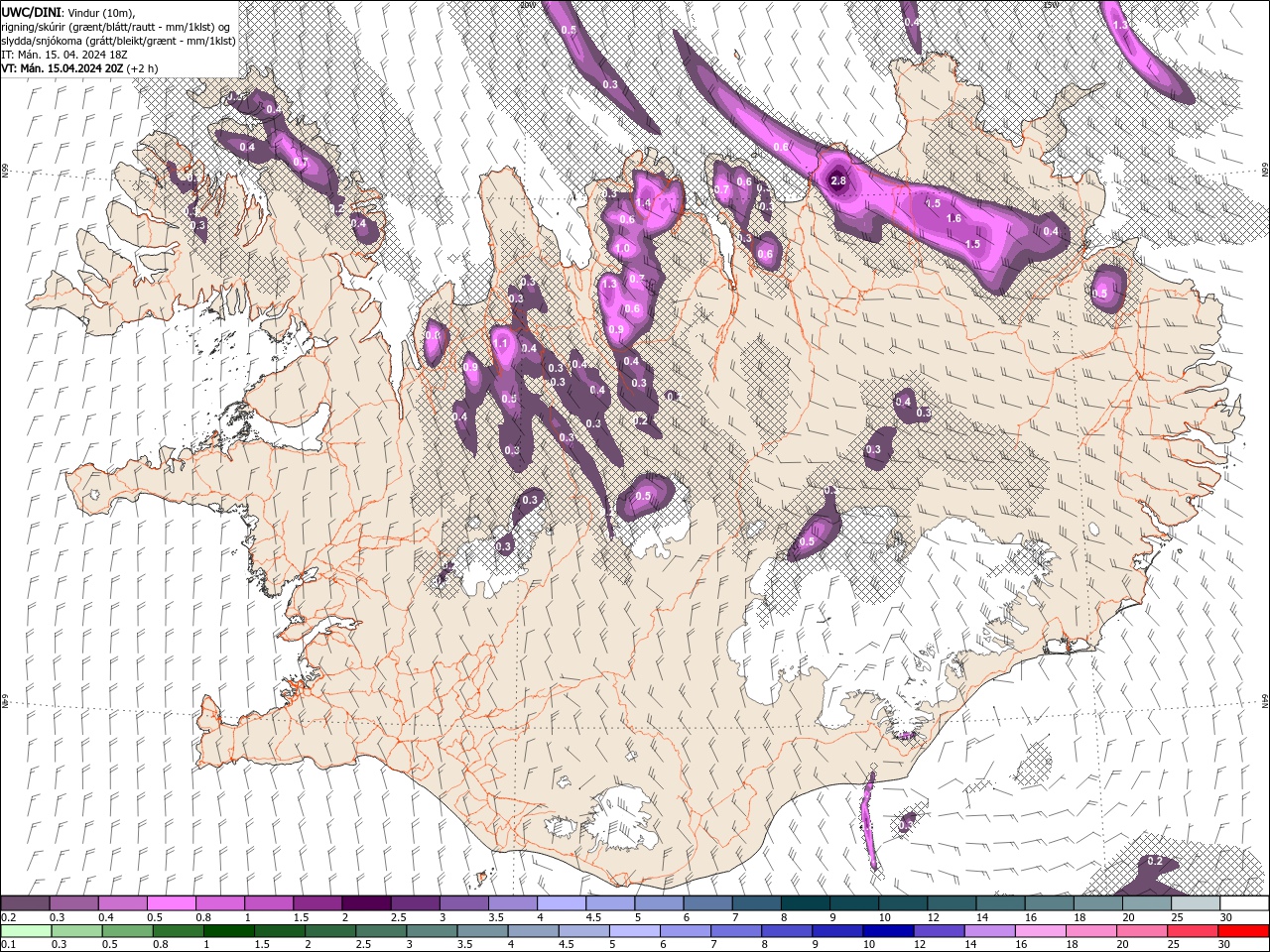Select the 1.6 precipitation value on the map
Viewport: 1270px width, 952px height.
[954, 218]
